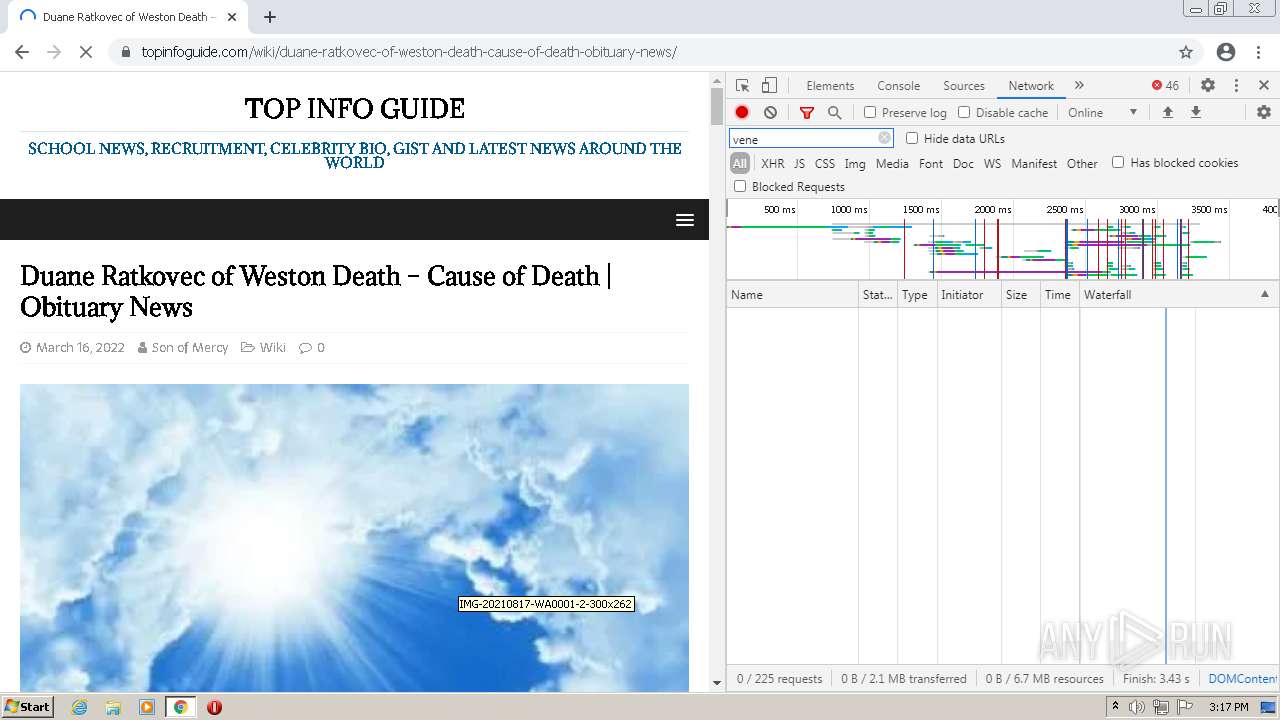Click the Time column header
The image size is (1280, 720).
(1059, 295)
